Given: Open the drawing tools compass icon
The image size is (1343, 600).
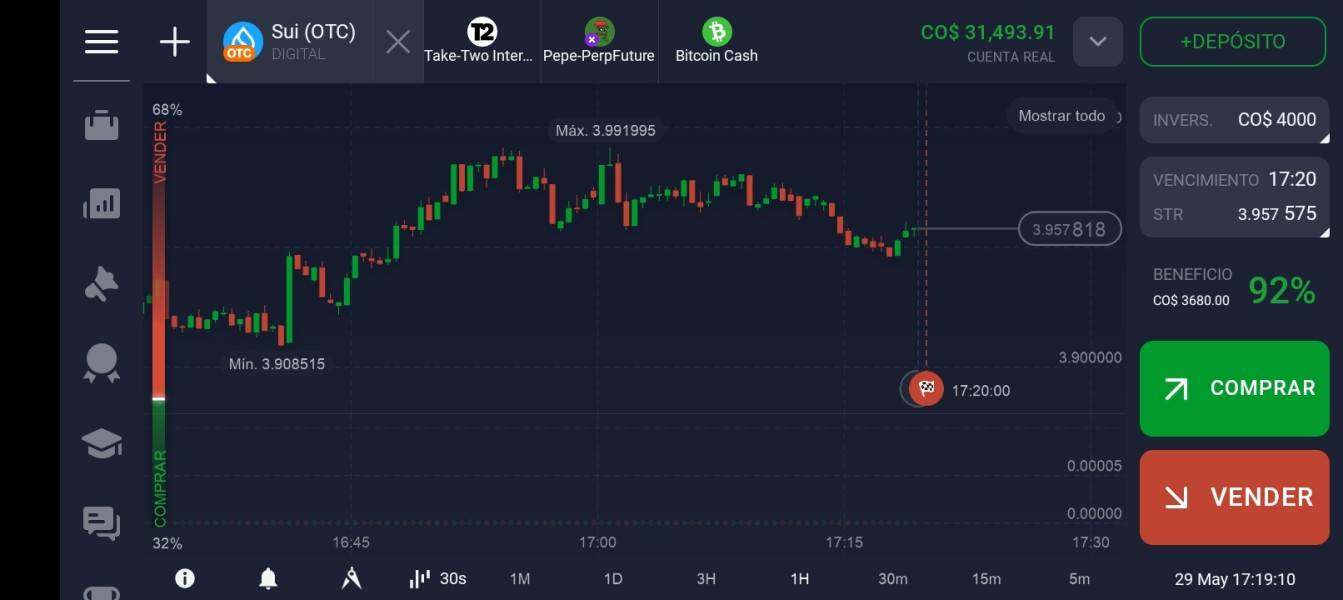Looking at the screenshot, I should pos(351,578).
